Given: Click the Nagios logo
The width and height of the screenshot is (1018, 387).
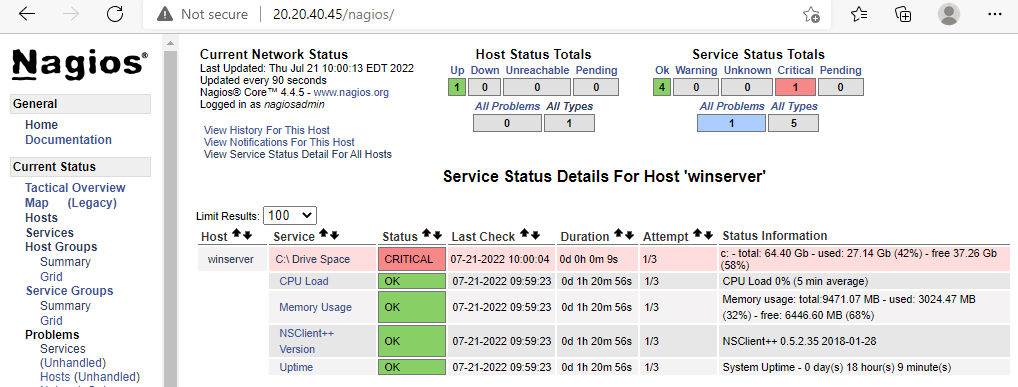Looking at the screenshot, I should [x=80, y=65].
